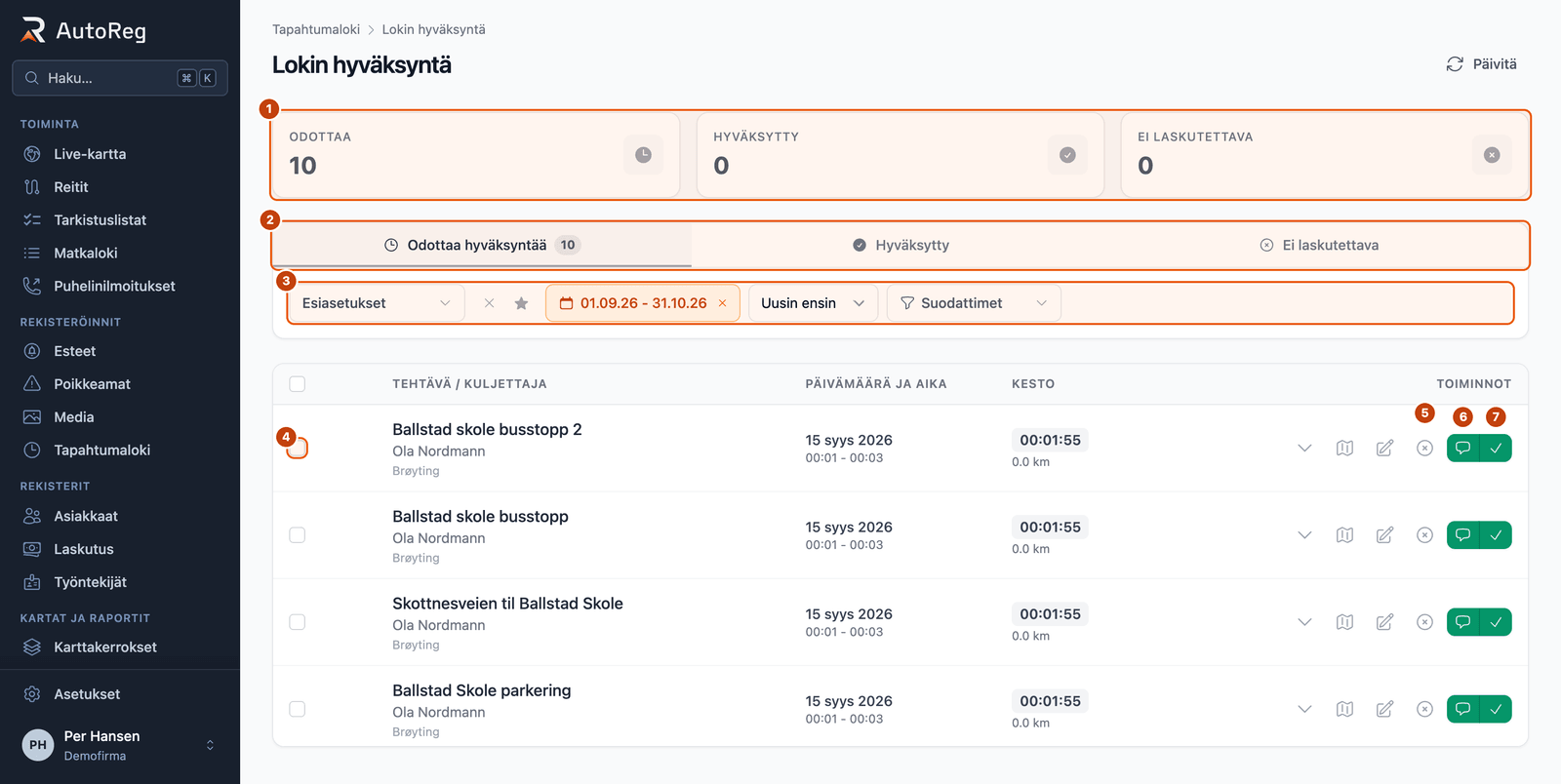The image size is (1561, 784).
Task: Expand the Suodattimet filters dropdown
Action: (974, 303)
